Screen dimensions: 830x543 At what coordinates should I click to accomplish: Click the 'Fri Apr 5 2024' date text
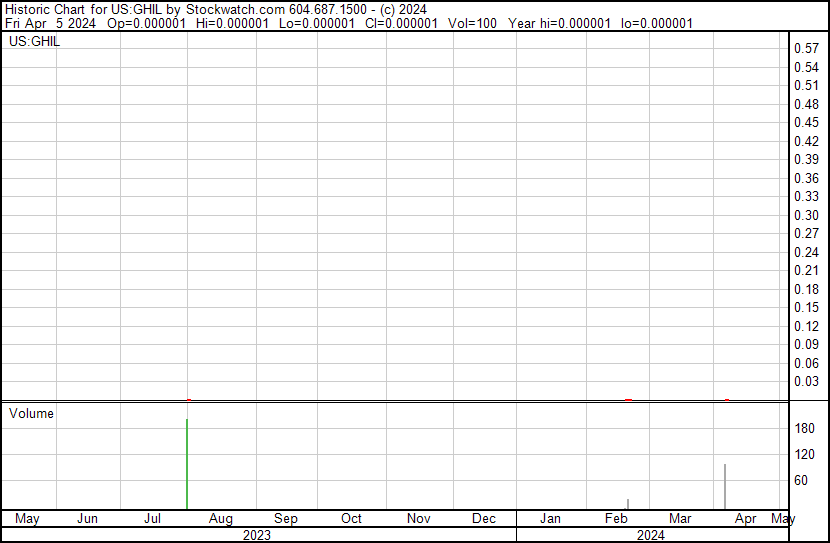[x=51, y=23]
